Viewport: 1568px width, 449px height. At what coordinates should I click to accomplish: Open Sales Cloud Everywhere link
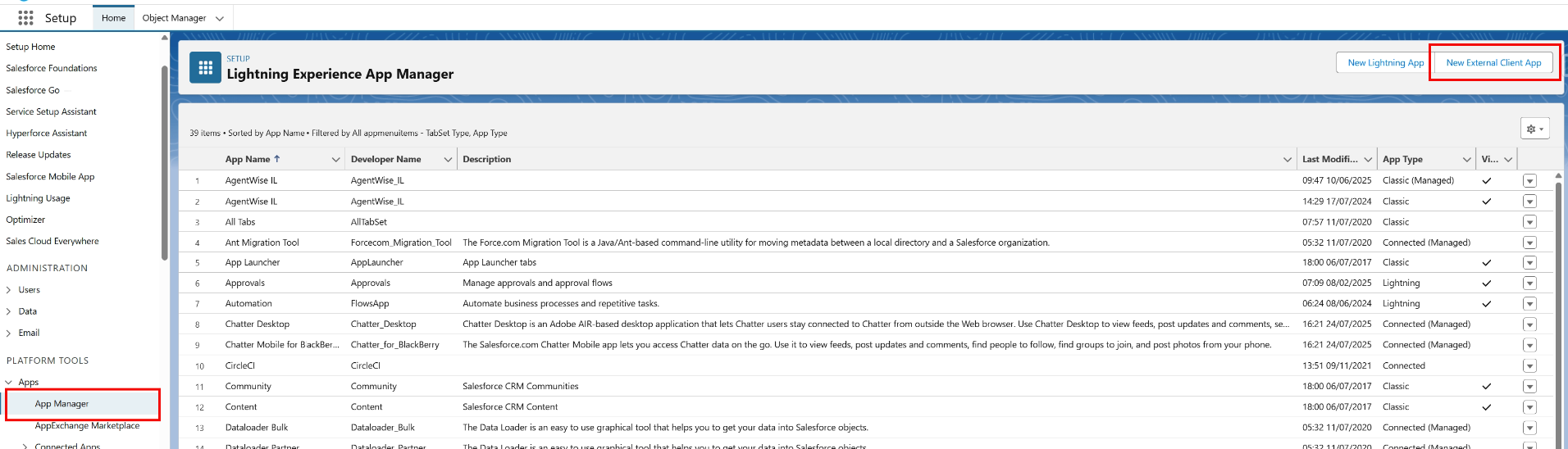(x=52, y=241)
